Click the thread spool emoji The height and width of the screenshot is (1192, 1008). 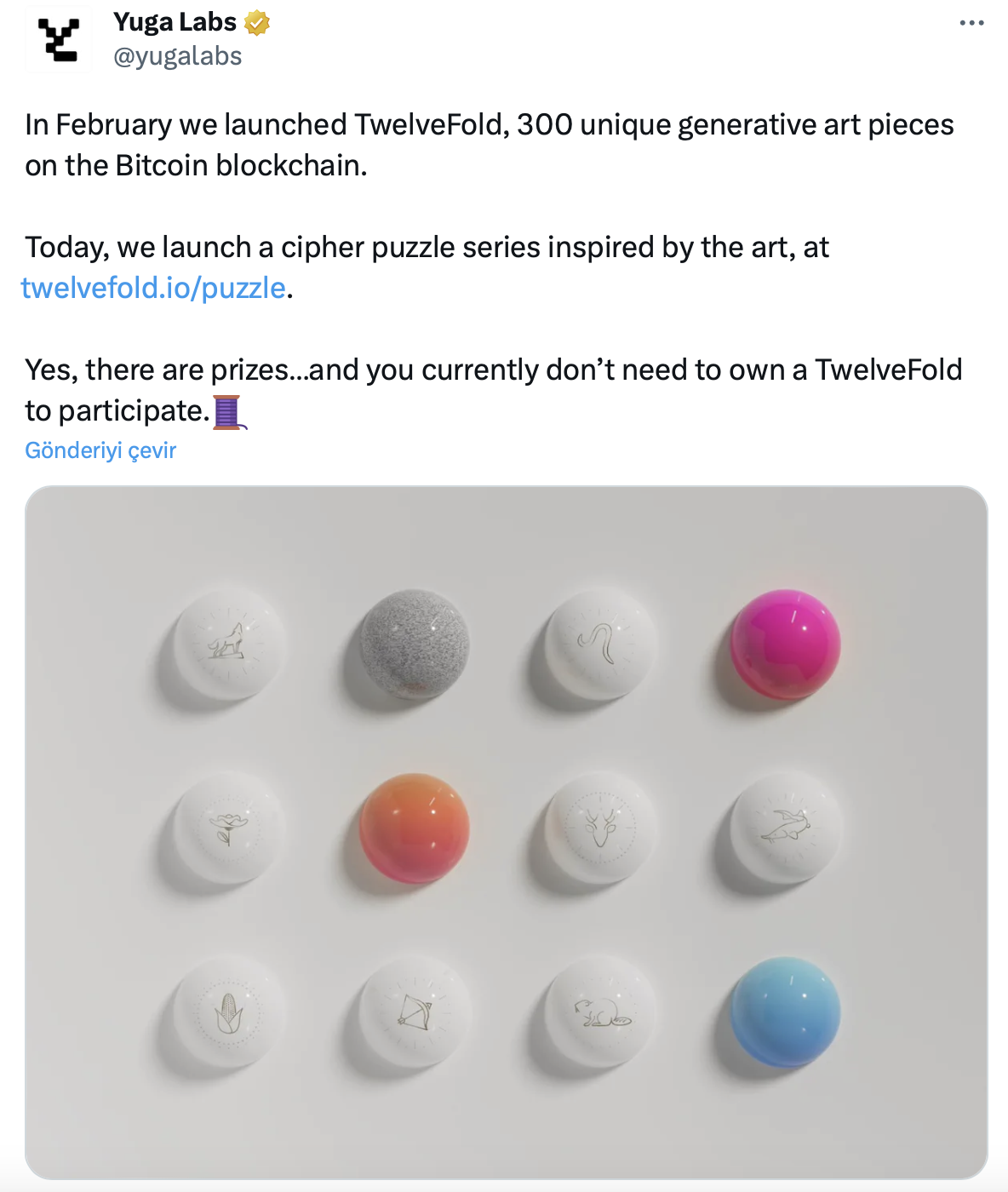229,412
